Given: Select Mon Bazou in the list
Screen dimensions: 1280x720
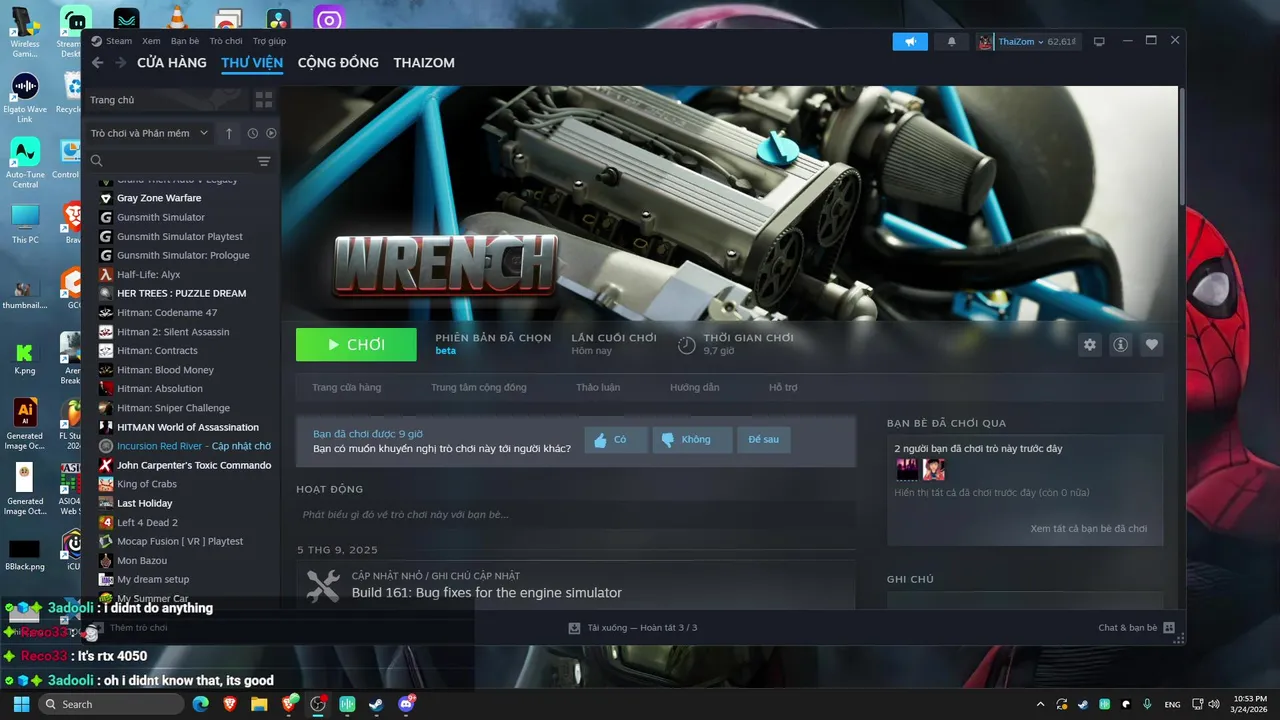Looking at the screenshot, I should [141, 560].
